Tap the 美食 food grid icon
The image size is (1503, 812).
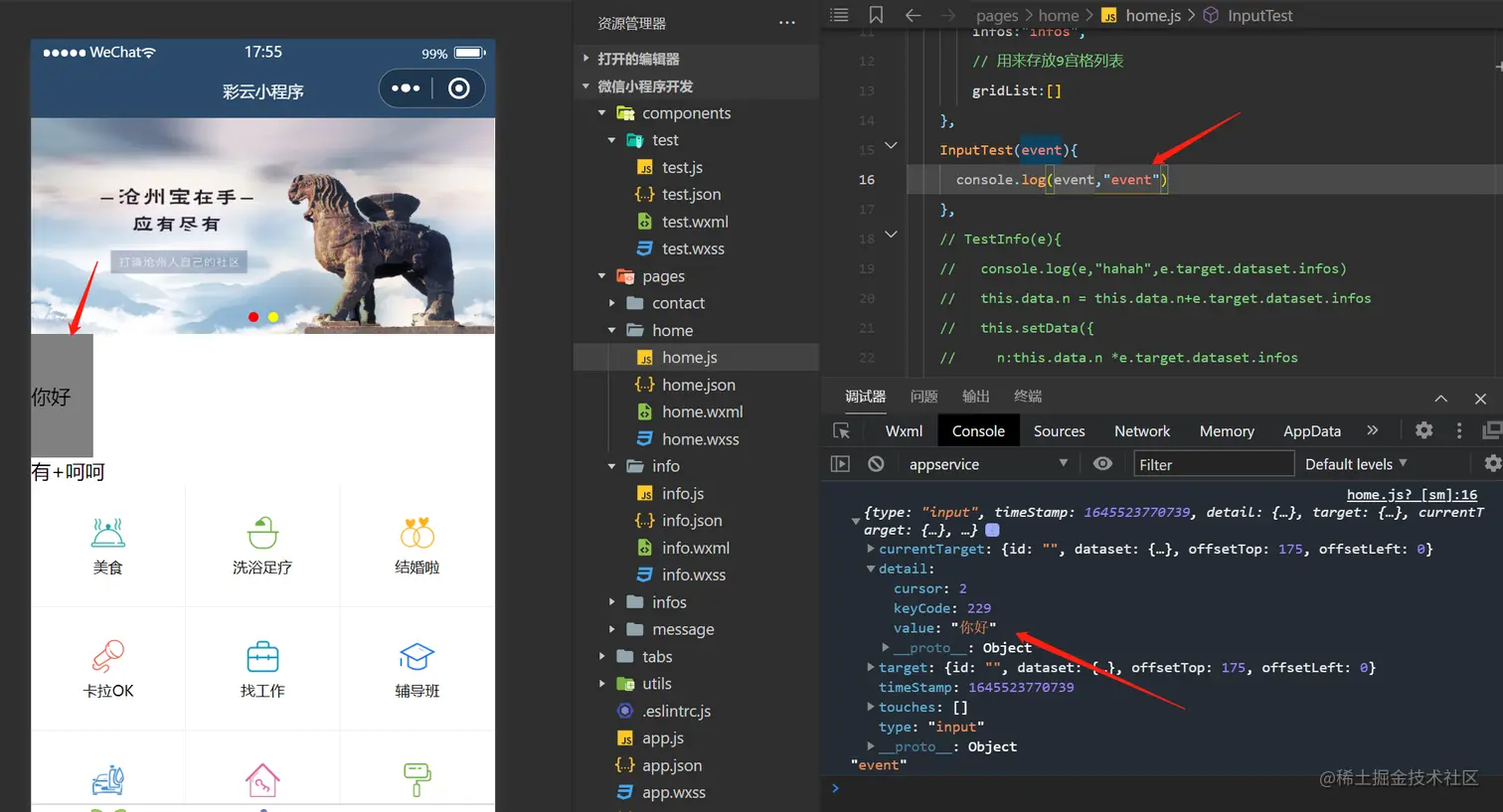pyautogui.click(x=107, y=534)
